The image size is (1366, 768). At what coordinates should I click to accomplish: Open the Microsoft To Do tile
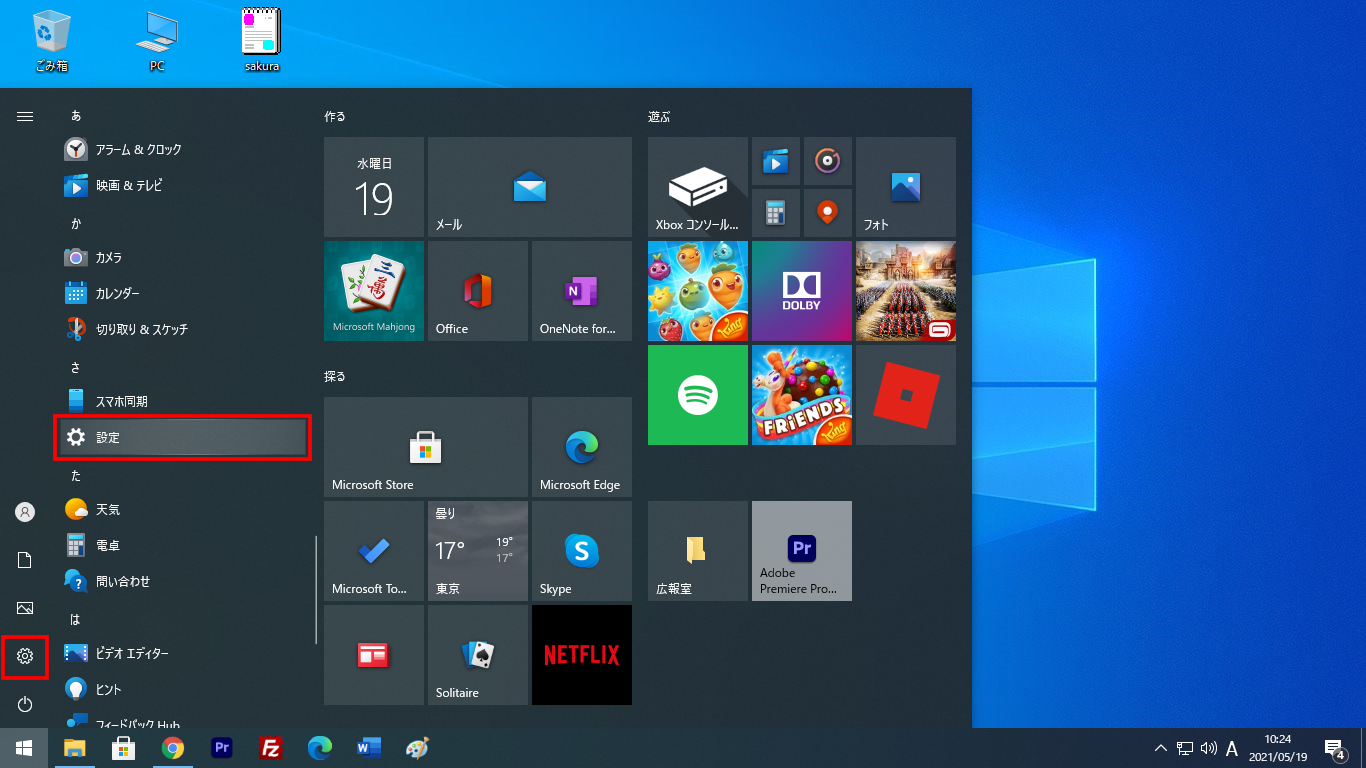click(x=374, y=551)
